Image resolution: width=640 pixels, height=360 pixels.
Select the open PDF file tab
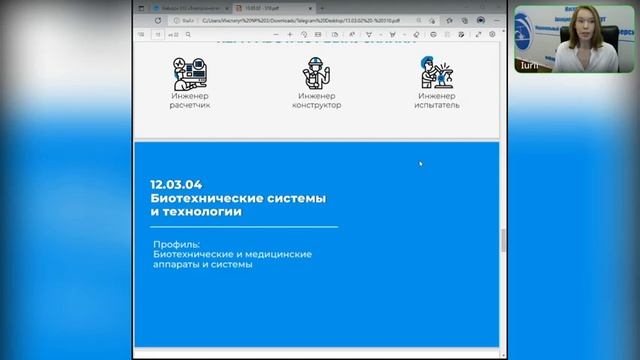tap(273, 8)
